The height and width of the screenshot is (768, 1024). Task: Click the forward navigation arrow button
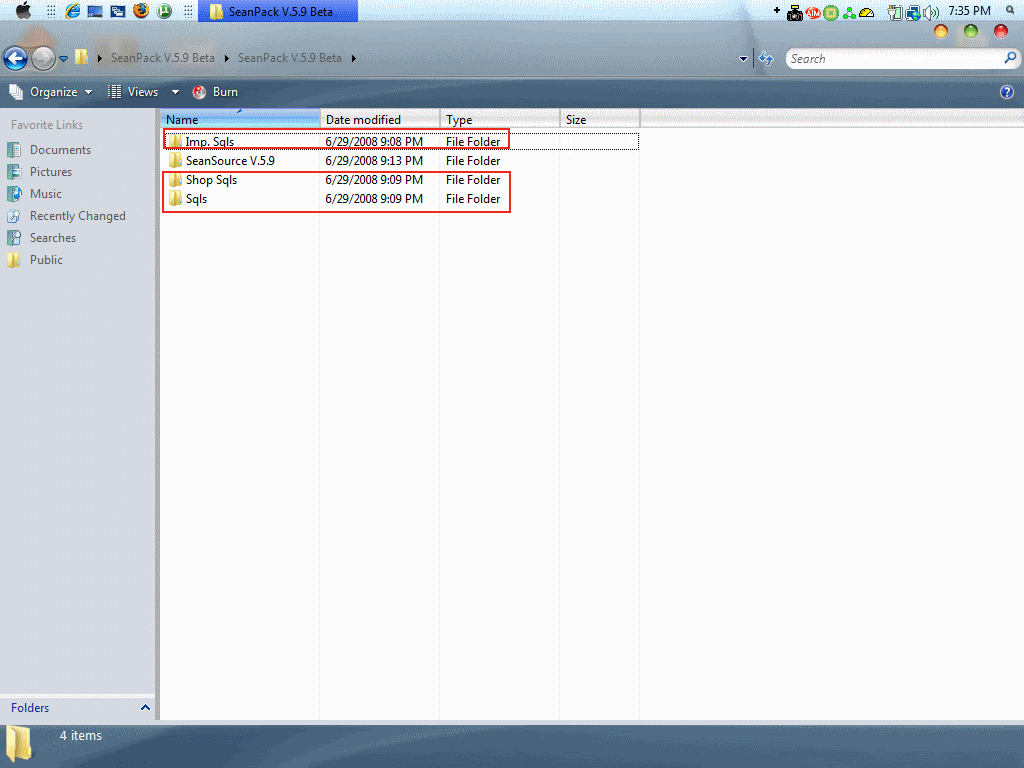pyautogui.click(x=43, y=58)
